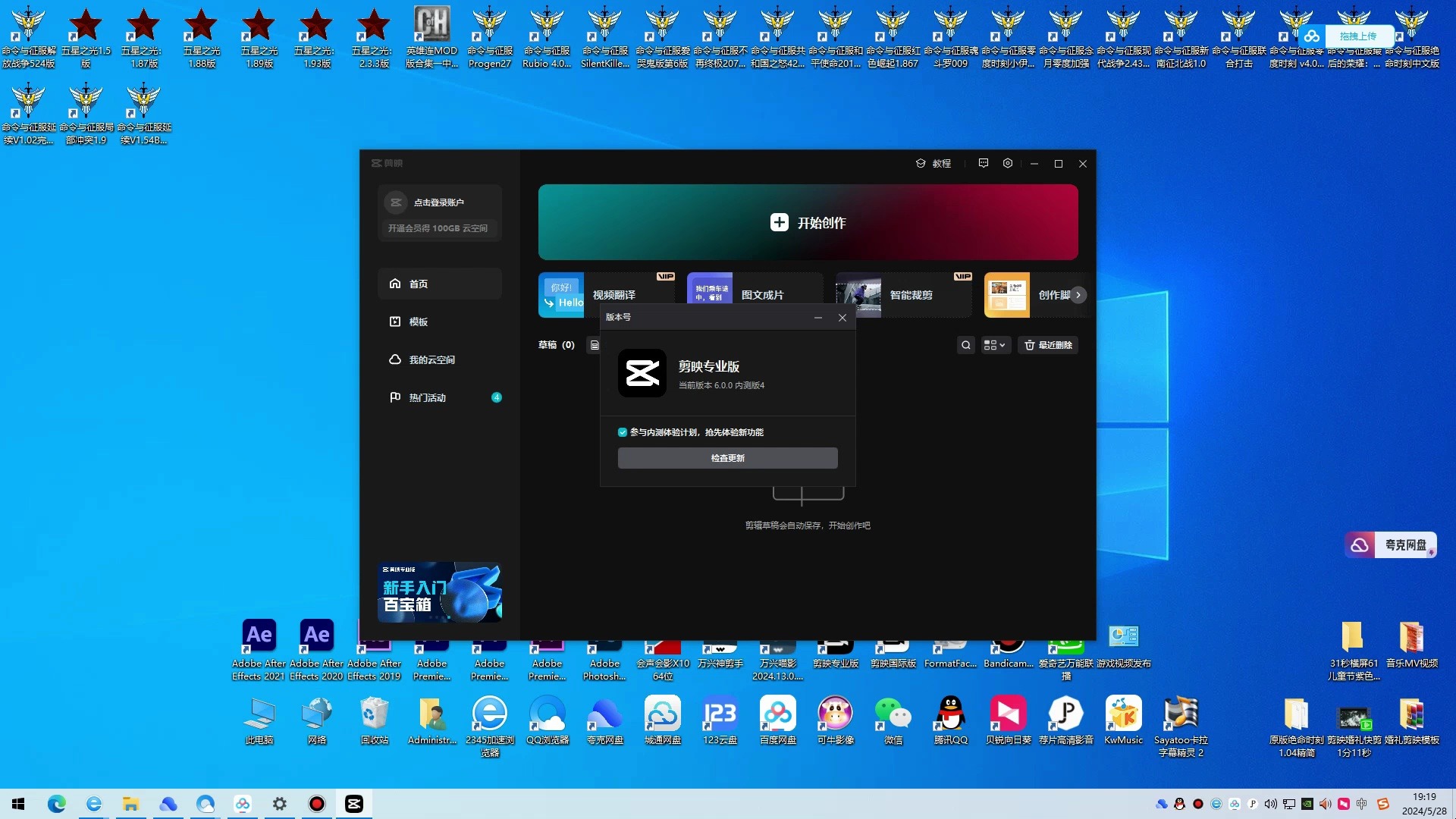
Task: Click the 剪映专业版 logo in version dialog
Action: click(x=642, y=373)
